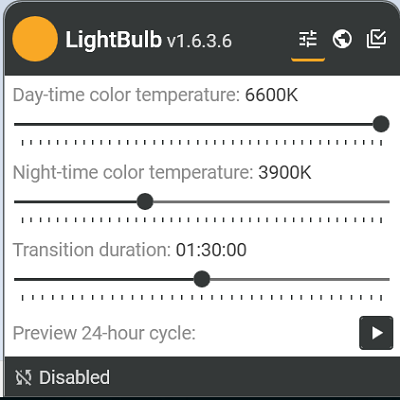Click the unfilled transition duration slider track
400x400 pixels.
(x=300, y=279)
